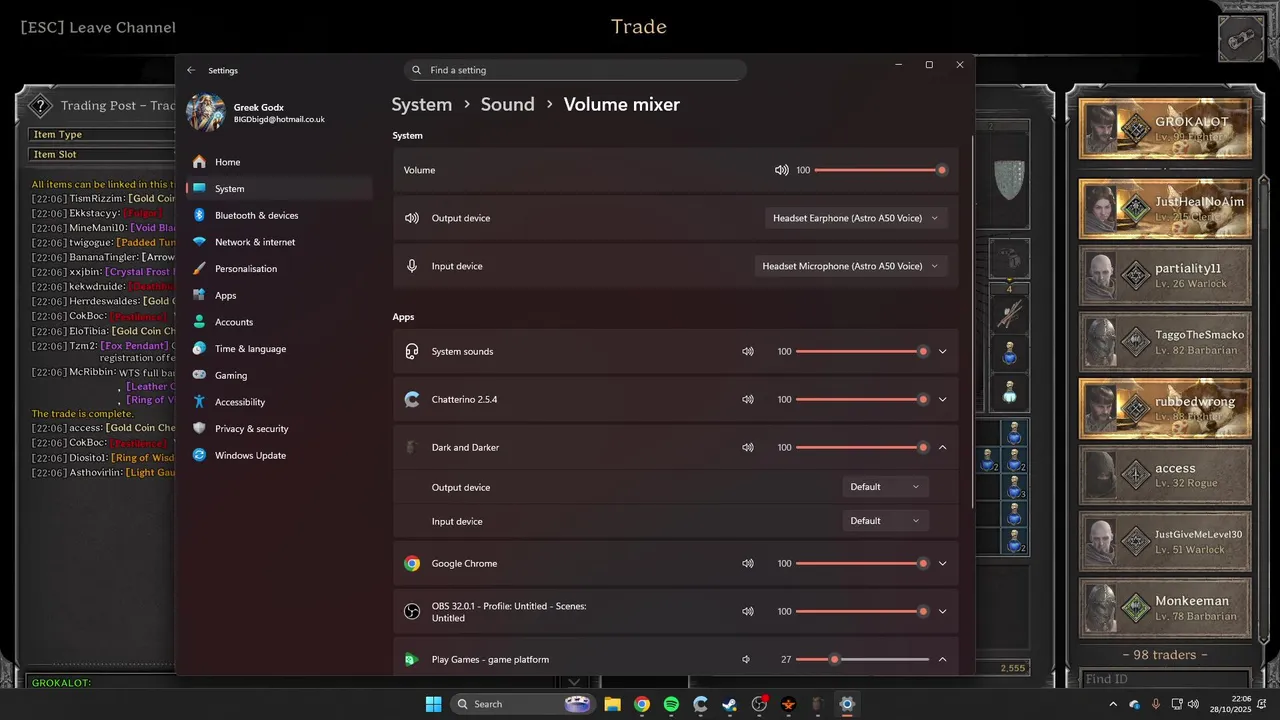Open Windows Update settings
This screenshot has width=1280, height=720.
pos(279,455)
